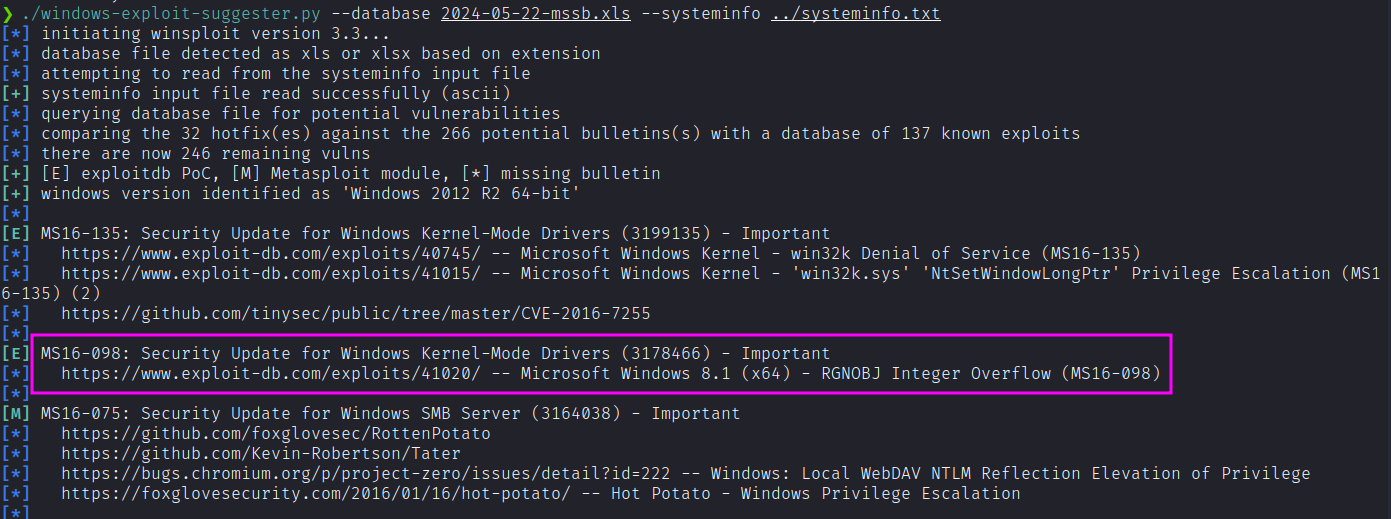
Task: Click the [+] marker on the systeminfo read line
Action: click(16, 93)
